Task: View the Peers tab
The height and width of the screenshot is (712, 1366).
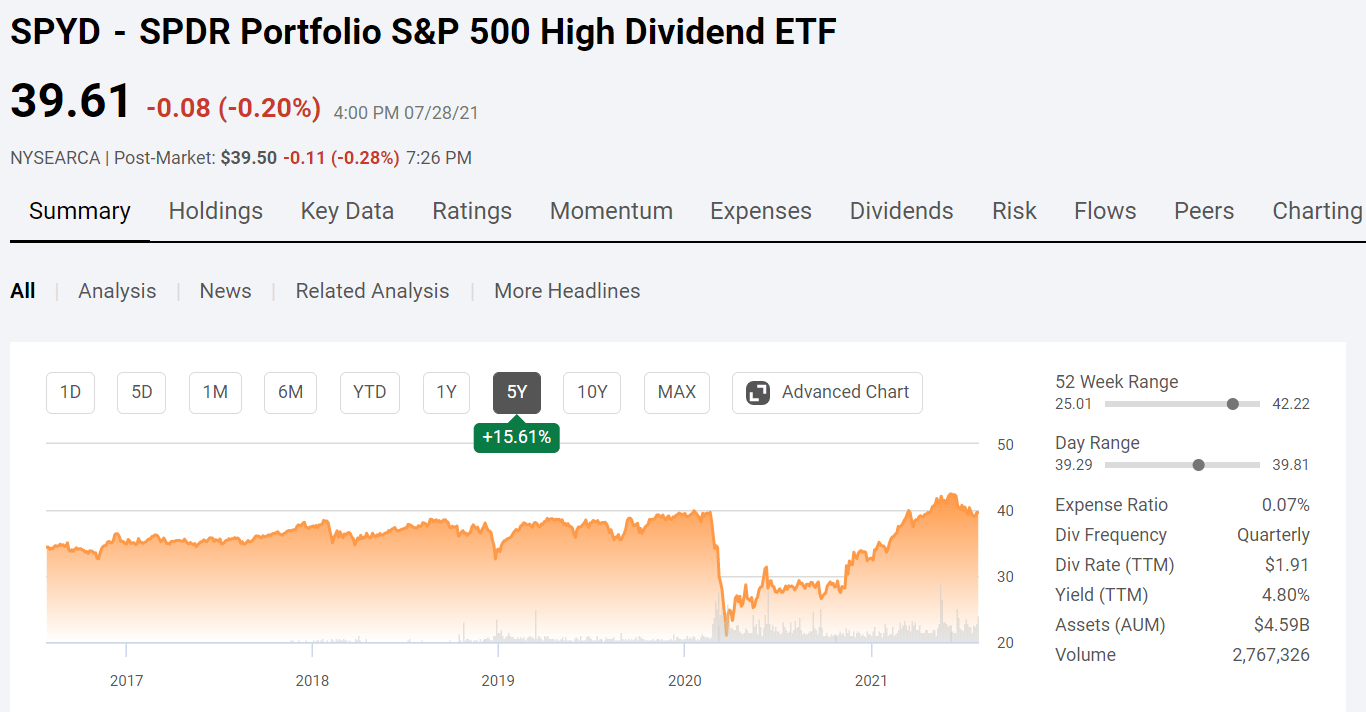Action: pyautogui.click(x=1204, y=211)
